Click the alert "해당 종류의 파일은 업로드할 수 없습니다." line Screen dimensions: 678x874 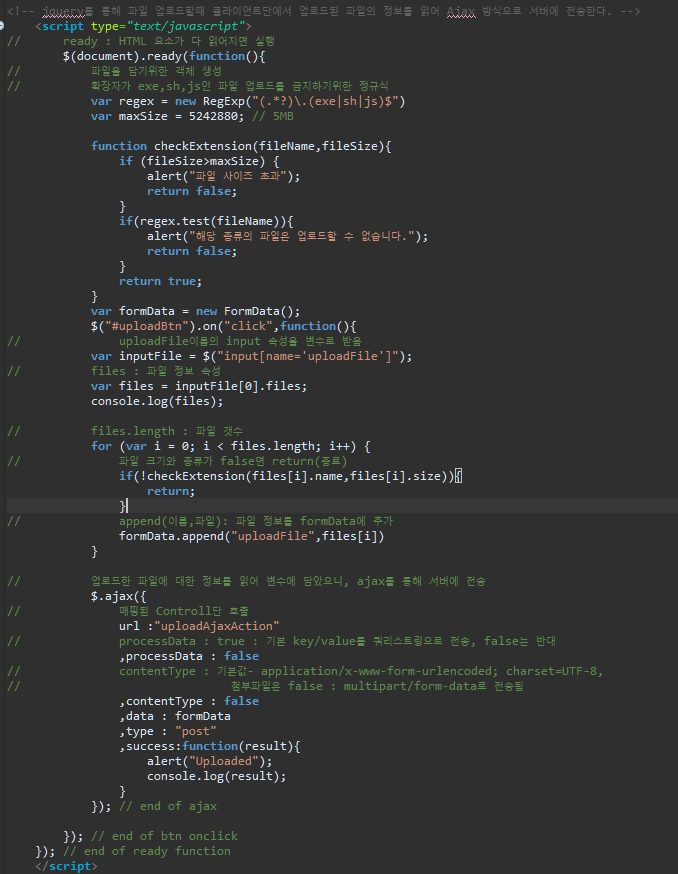(287, 236)
